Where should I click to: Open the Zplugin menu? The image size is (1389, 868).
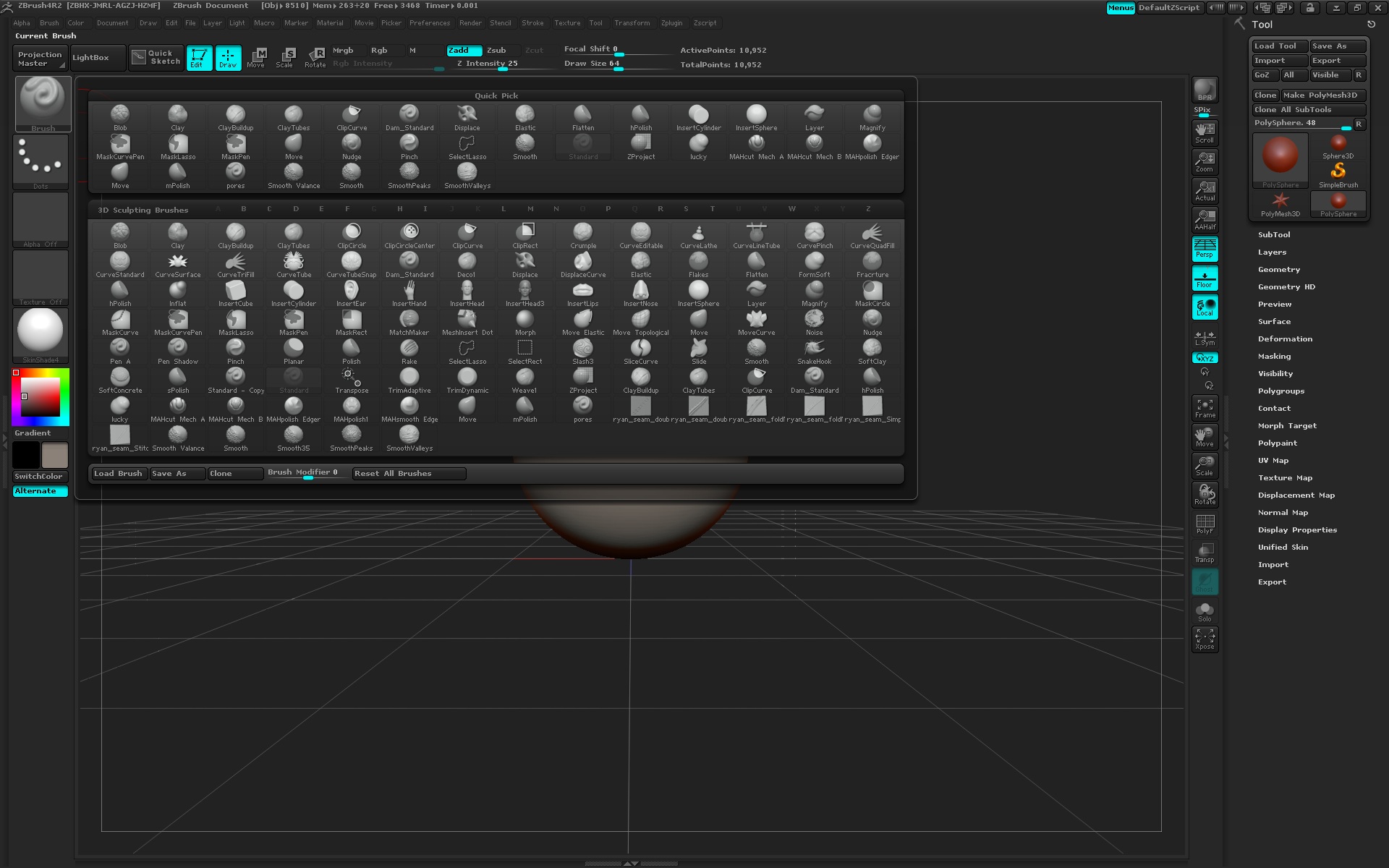[671, 23]
